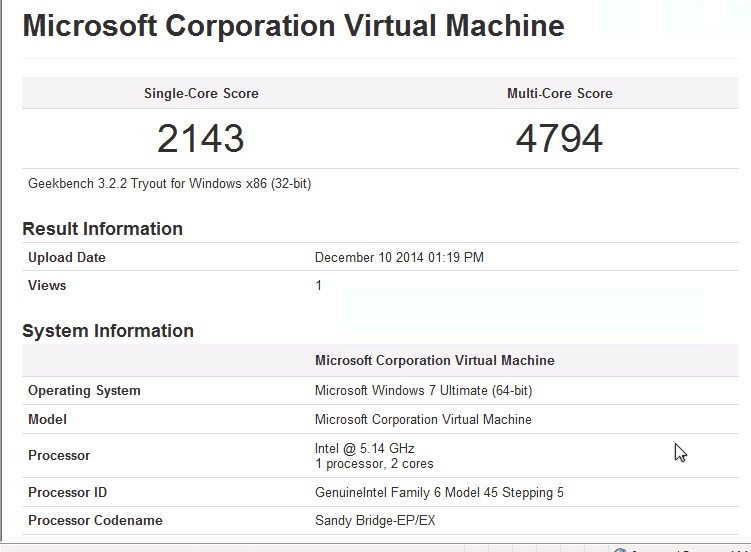Click the Sandy Bridge-EP/EX codename value

click(x=375, y=520)
